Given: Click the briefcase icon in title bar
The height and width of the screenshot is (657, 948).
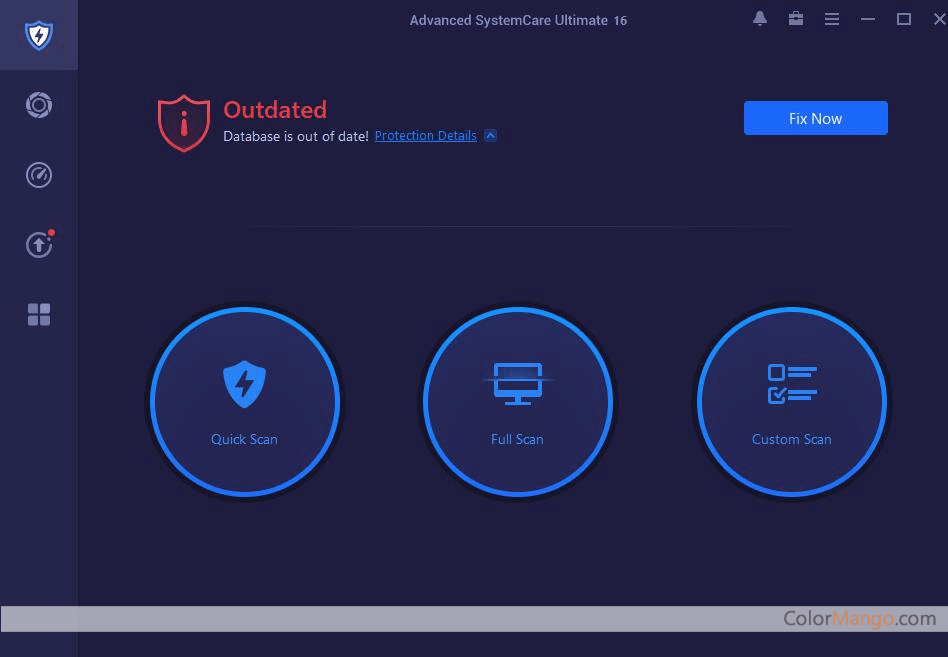Looking at the screenshot, I should coord(796,19).
